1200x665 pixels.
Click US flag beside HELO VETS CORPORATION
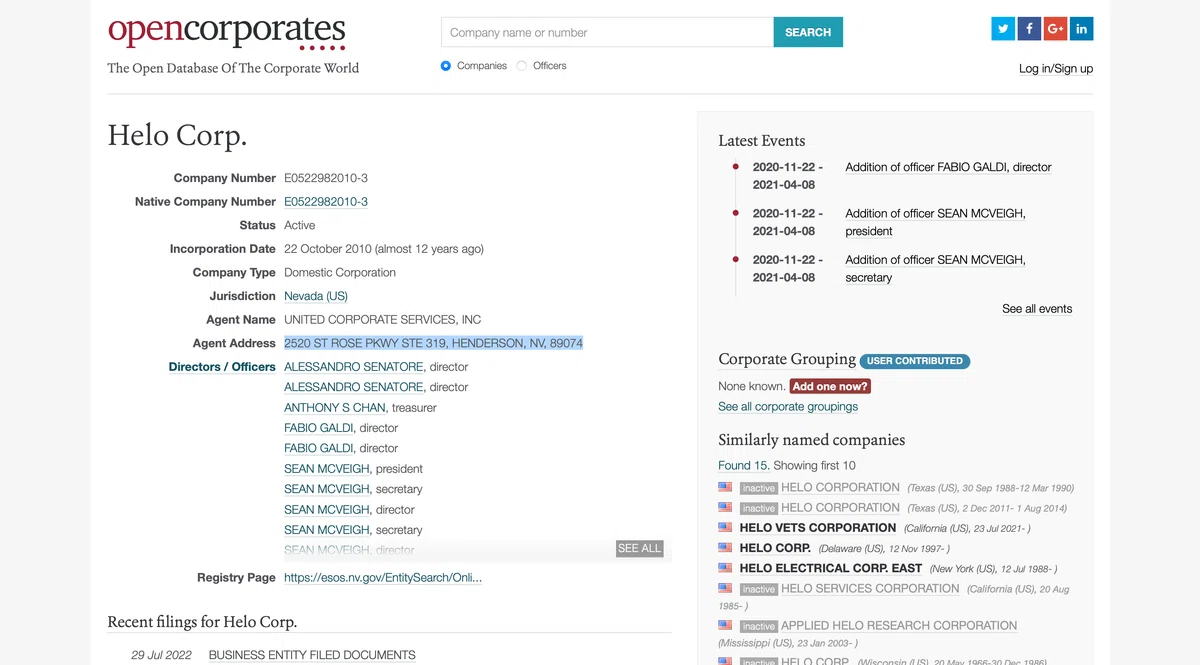coord(725,527)
